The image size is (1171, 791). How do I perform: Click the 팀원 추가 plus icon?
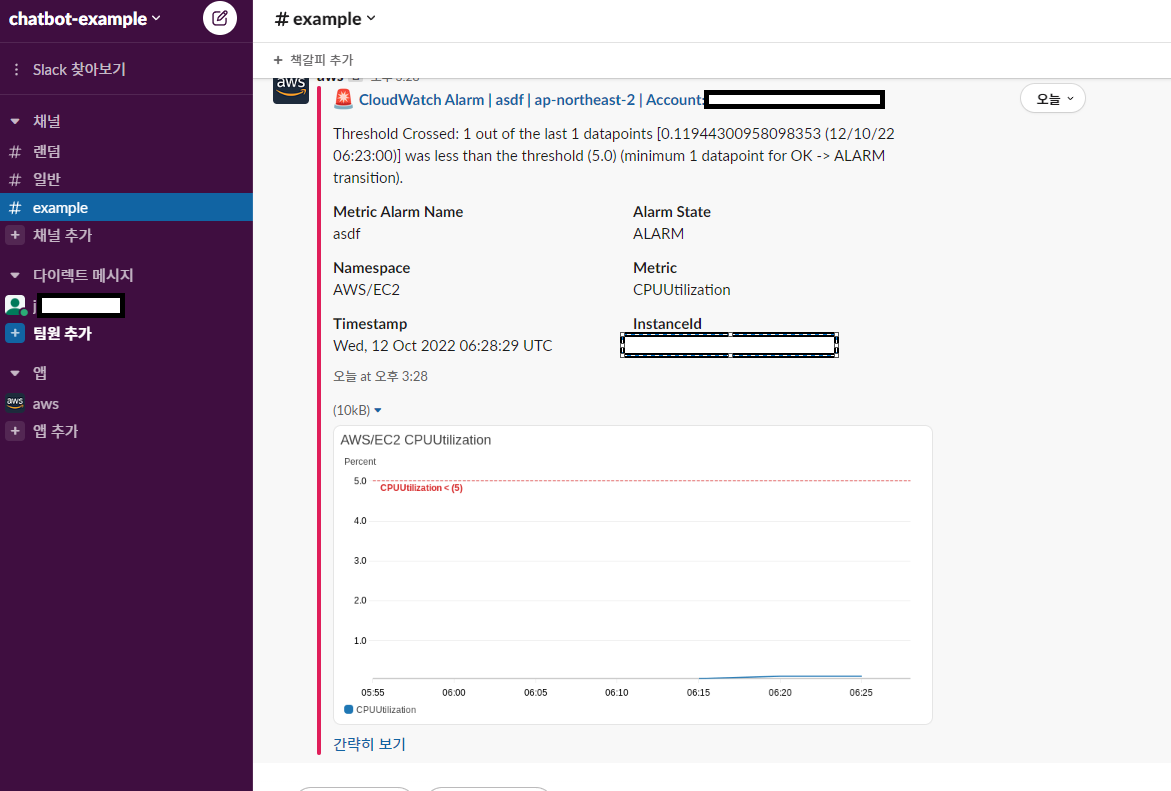pos(15,333)
